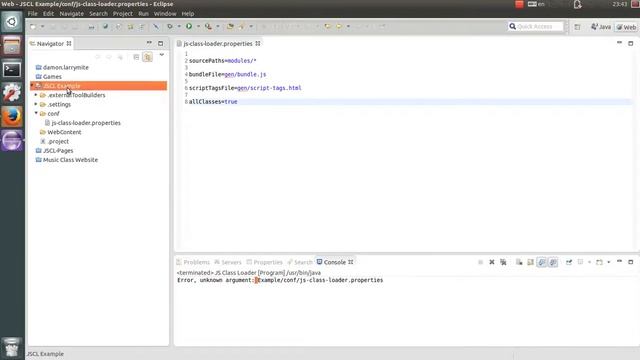This screenshot has height=360, width=640.
Task: Open the Files launcher icon in dock
Action: point(12,45)
